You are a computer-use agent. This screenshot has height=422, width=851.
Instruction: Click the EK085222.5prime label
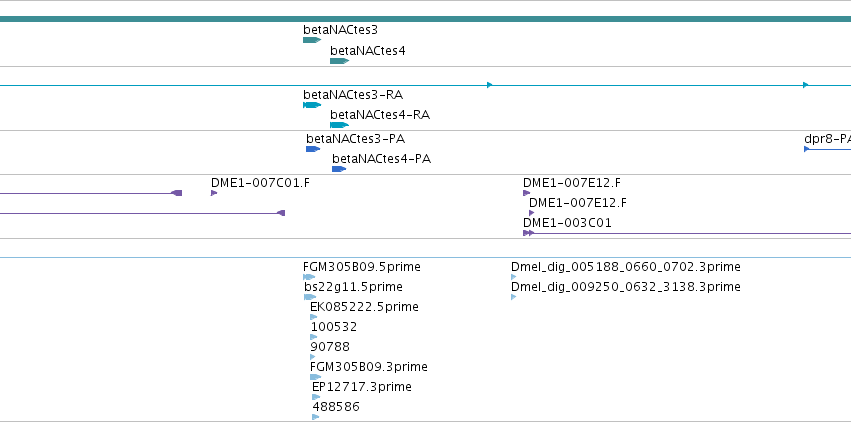click(364, 306)
